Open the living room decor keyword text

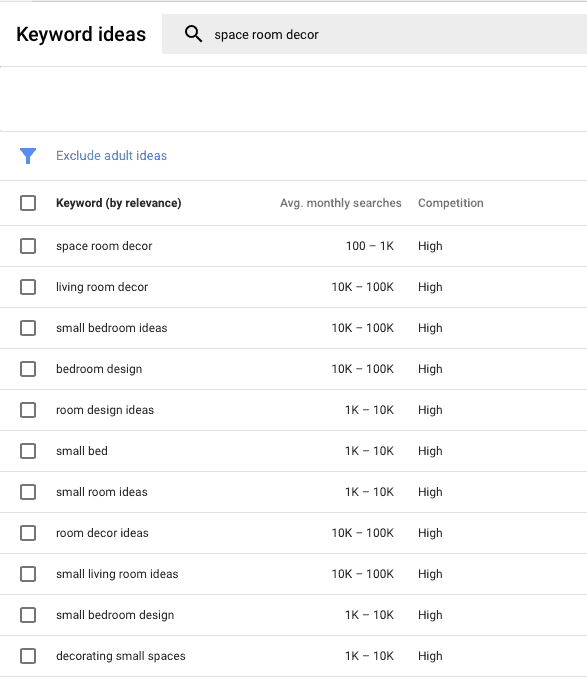pyautogui.click(x=102, y=287)
